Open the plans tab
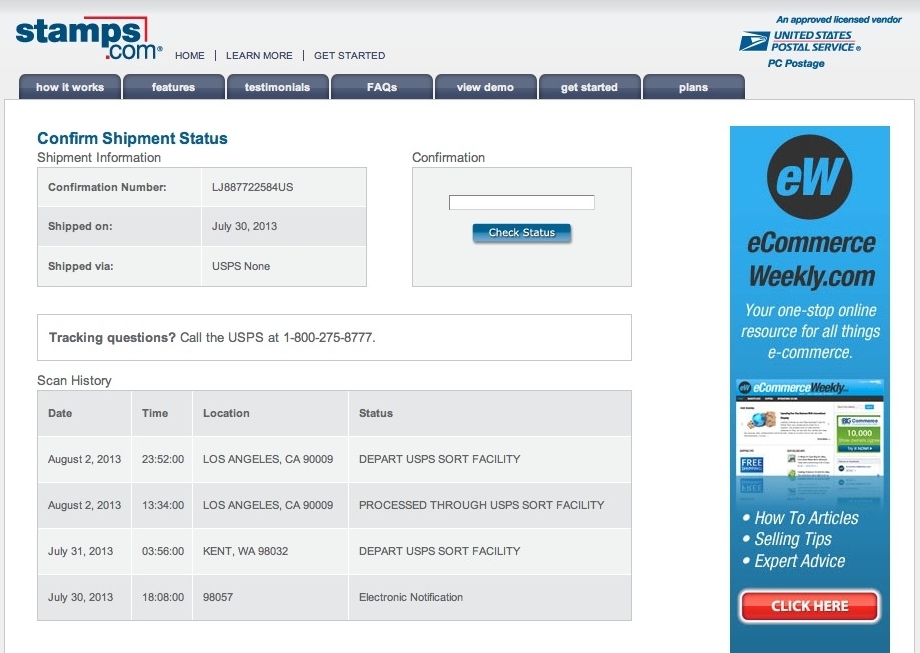Image resolution: width=920 pixels, height=653 pixels. [694, 87]
